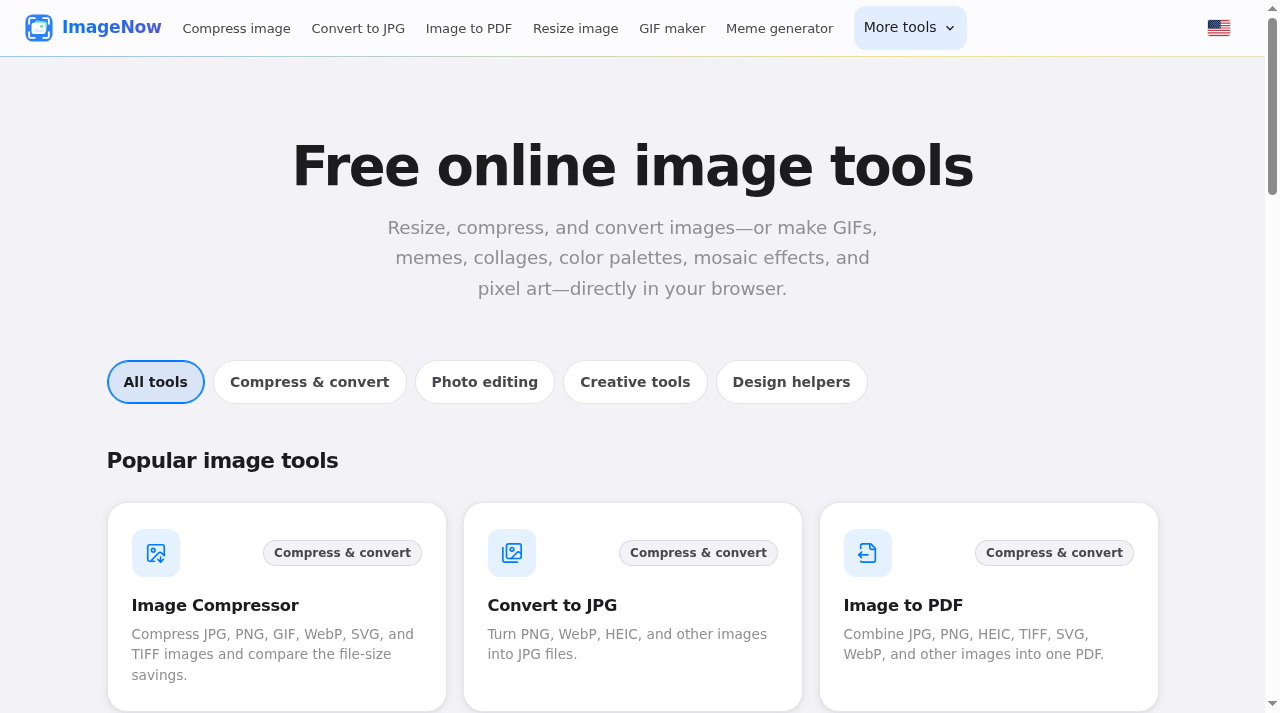Open the Image to PDF card title
Image resolution: width=1280 pixels, height=713 pixels.
903,605
